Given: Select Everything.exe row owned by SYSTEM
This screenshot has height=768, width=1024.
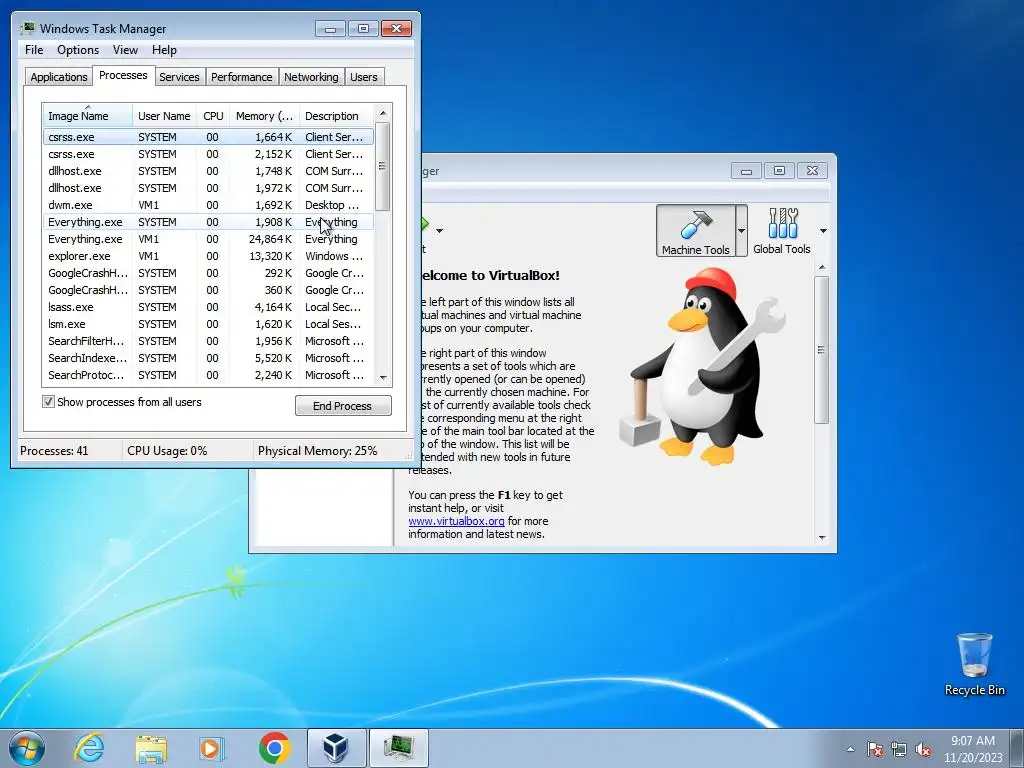Looking at the screenshot, I should [x=208, y=222].
